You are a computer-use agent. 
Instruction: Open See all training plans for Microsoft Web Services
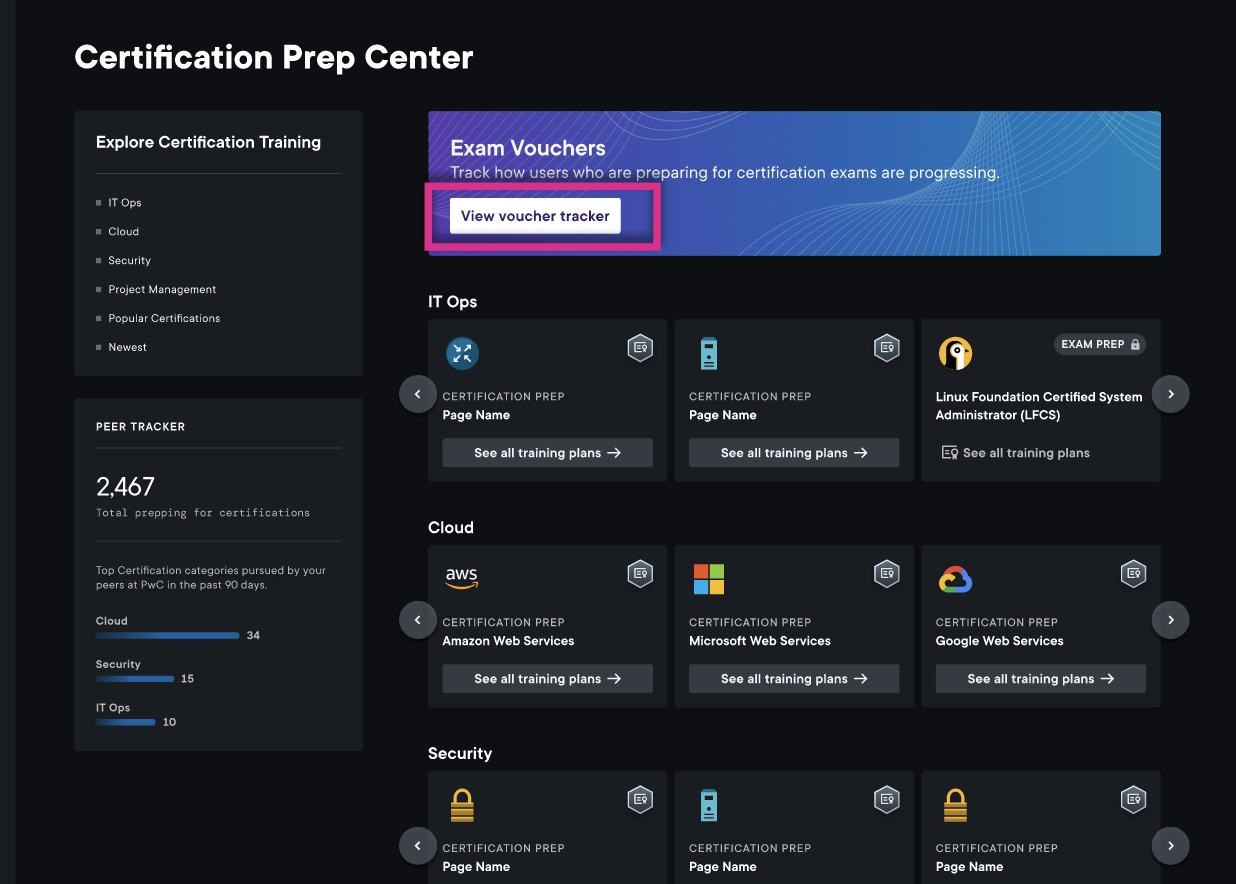click(794, 679)
